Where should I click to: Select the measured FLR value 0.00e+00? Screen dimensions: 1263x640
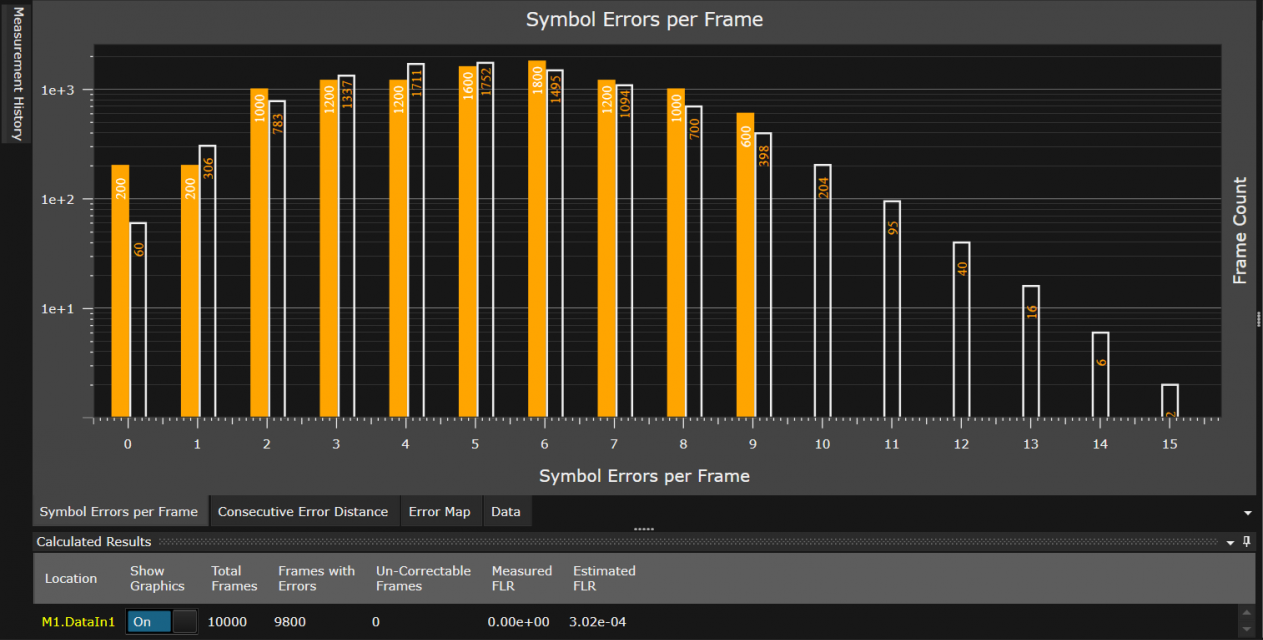[x=519, y=622]
